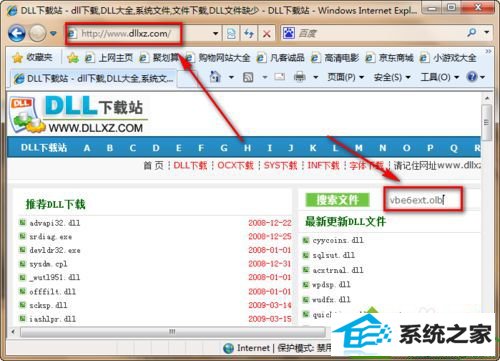Click the DLL下载站 site logo
Image resolution: width=500 pixels, height=361 pixels.
[x=78, y=114]
